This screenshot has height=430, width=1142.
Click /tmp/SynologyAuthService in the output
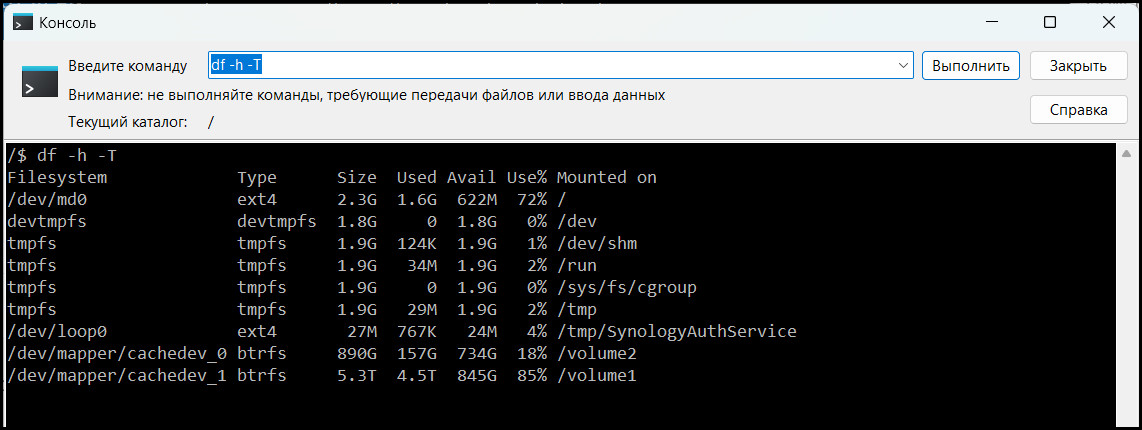[x=676, y=331]
